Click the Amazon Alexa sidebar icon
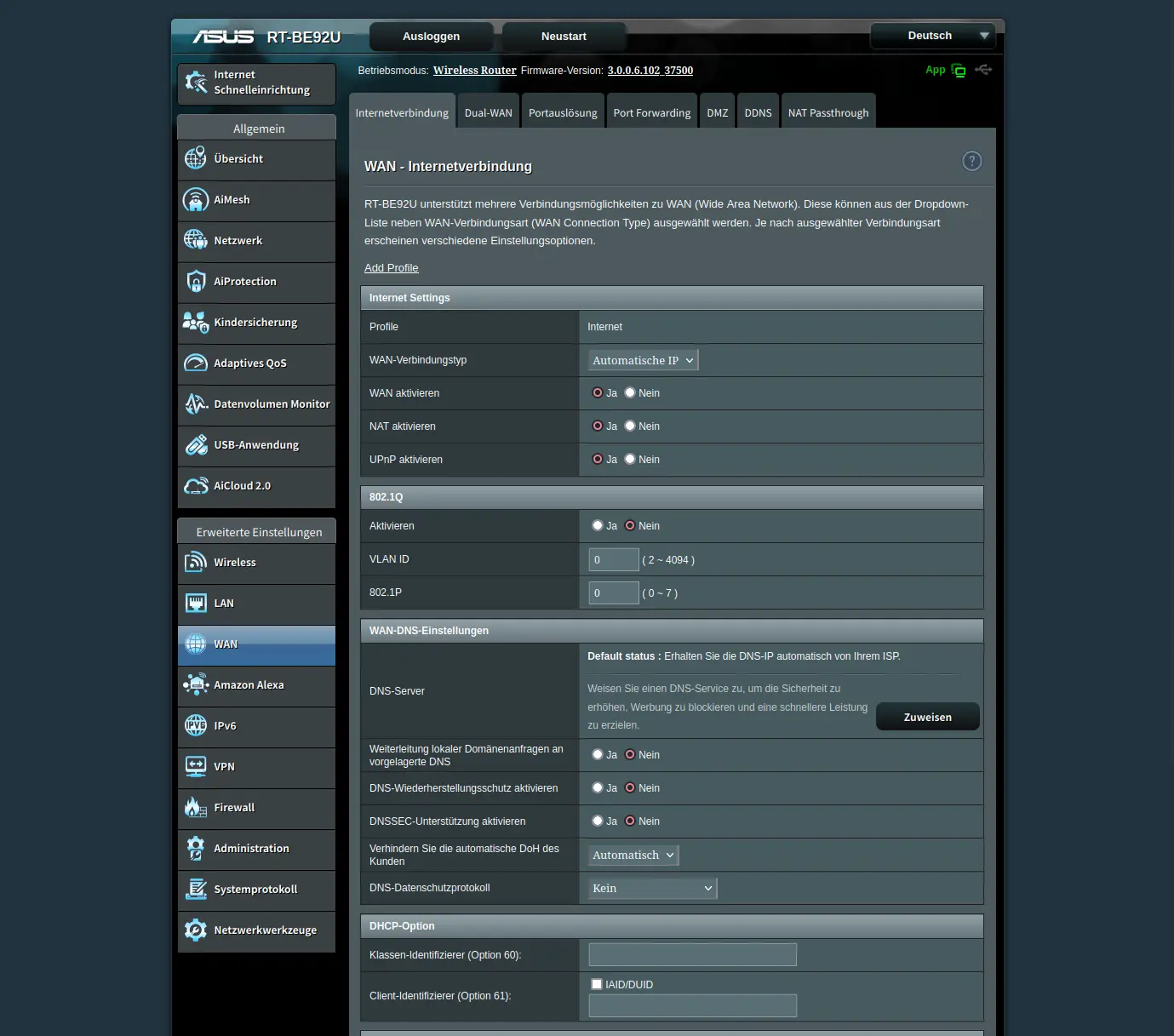This screenshot has width=1174, height=1036. (x=196, y=685)
